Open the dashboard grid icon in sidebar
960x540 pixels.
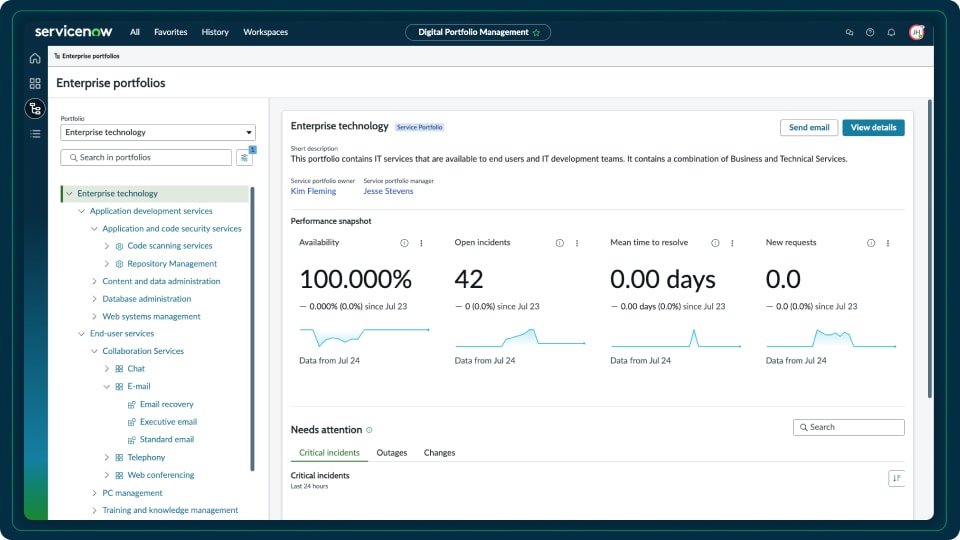click(x=35, y=83)
